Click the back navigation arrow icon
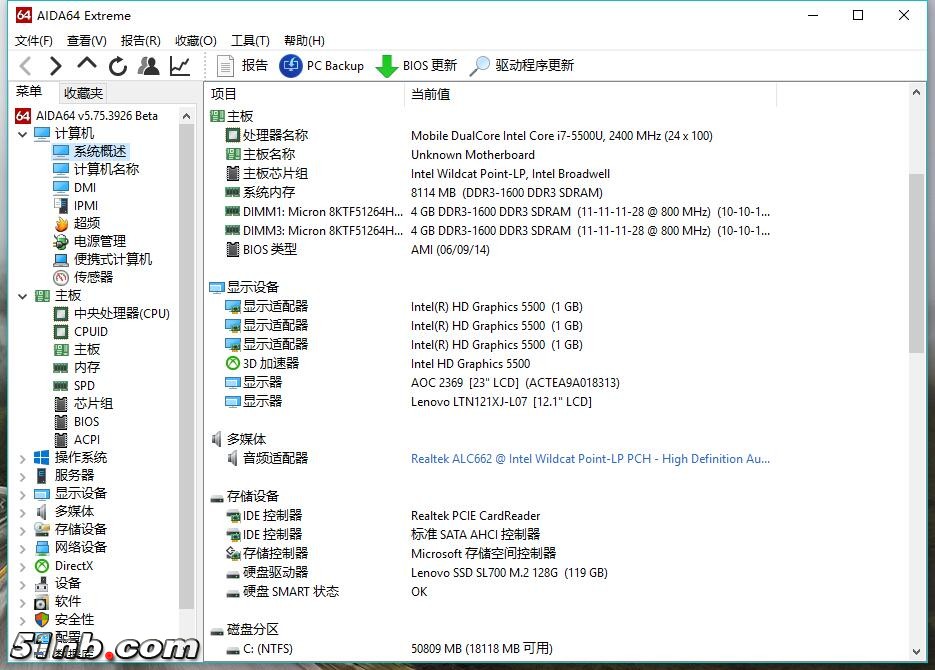This screenshot has height=670, width=935. pos(25,65)
